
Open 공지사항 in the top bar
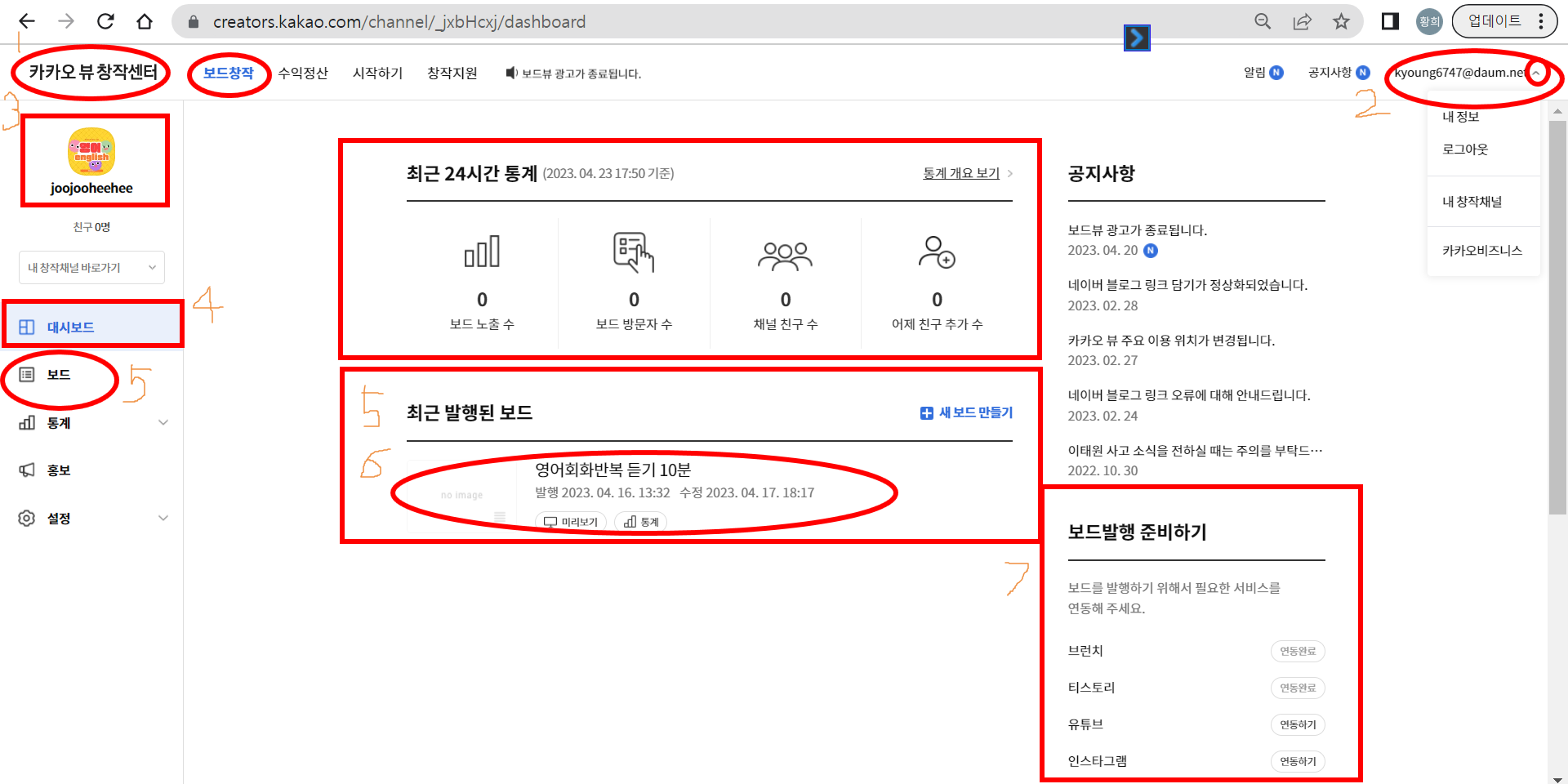coord(1339,73)
